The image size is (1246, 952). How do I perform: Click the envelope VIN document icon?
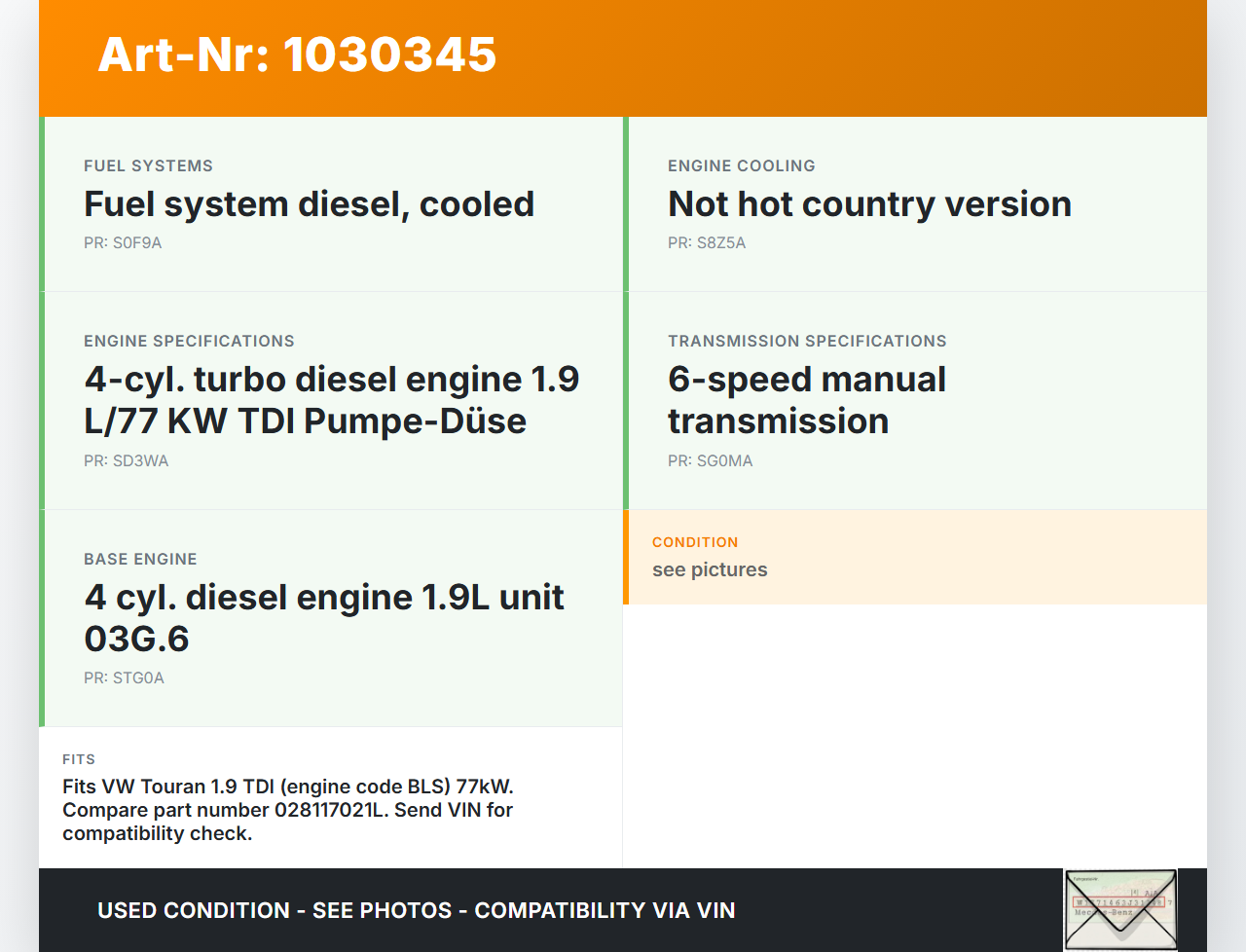pyautogui.click(x=1120, y=909)
